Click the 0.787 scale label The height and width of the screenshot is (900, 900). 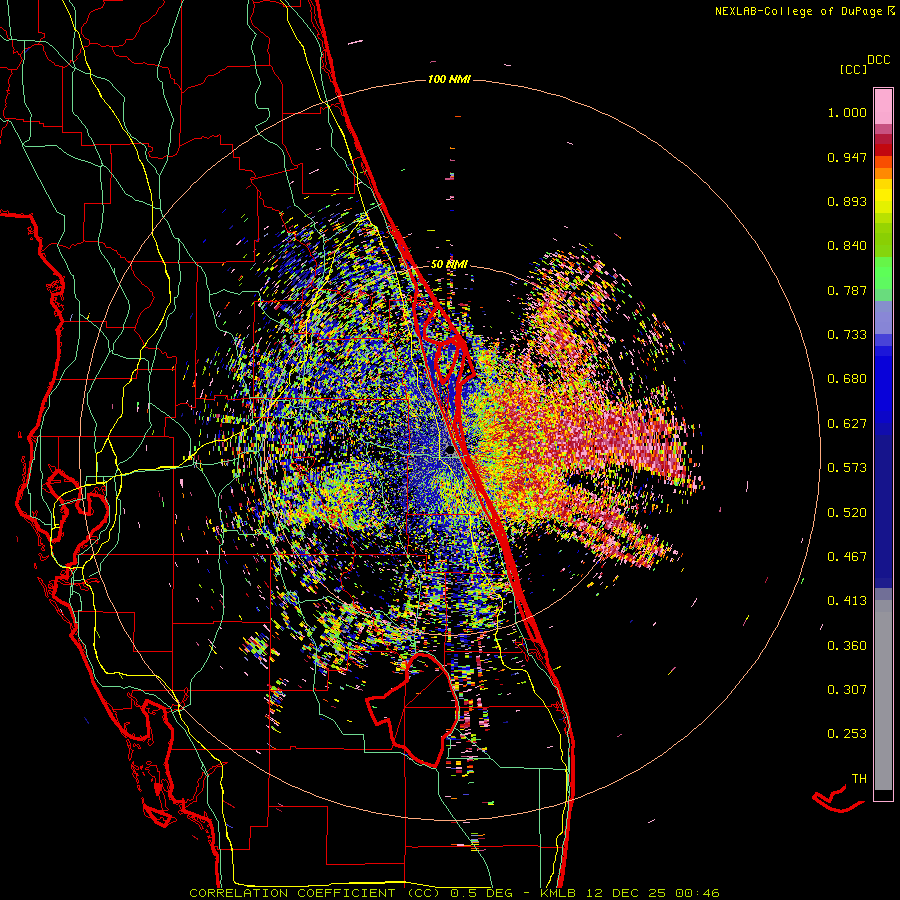coord(847,290)
